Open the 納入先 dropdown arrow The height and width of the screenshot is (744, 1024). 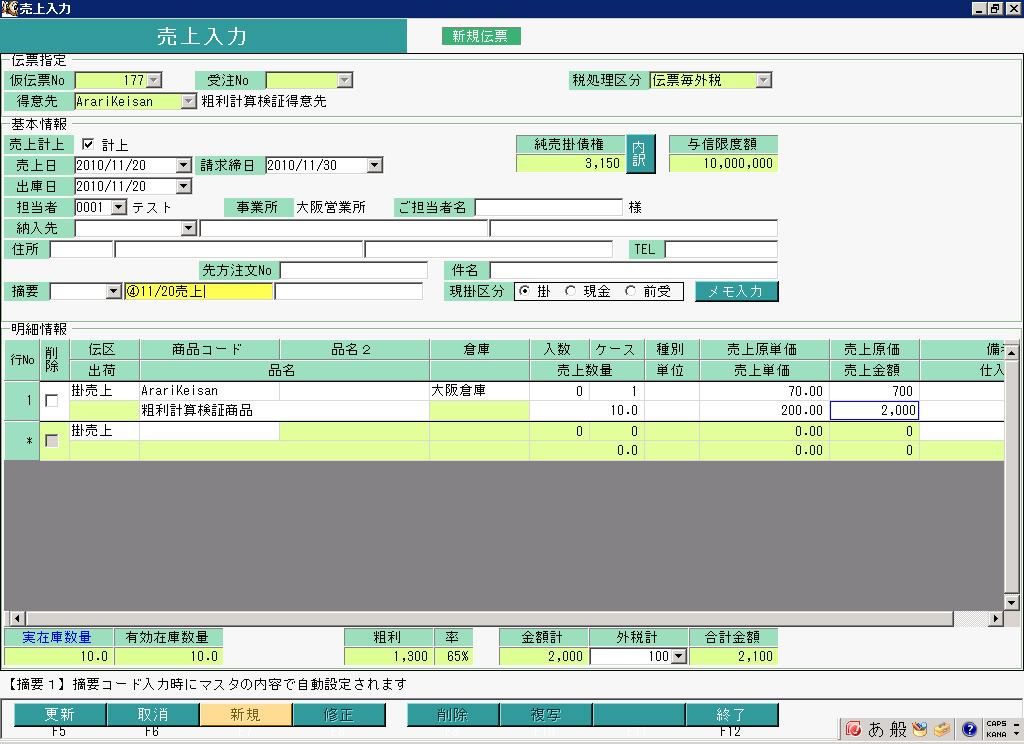click(x=188, y=228)
